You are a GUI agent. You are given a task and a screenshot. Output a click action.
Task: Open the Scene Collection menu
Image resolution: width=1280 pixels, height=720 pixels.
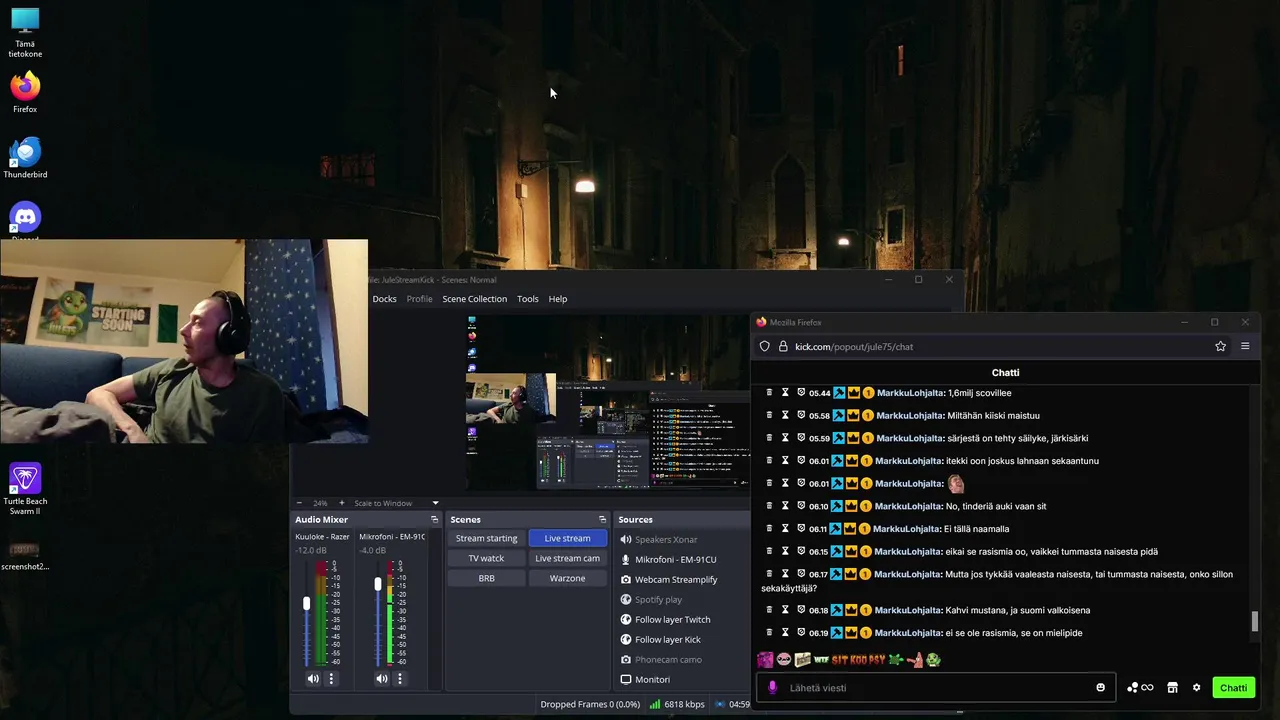[x=474, y=299]
